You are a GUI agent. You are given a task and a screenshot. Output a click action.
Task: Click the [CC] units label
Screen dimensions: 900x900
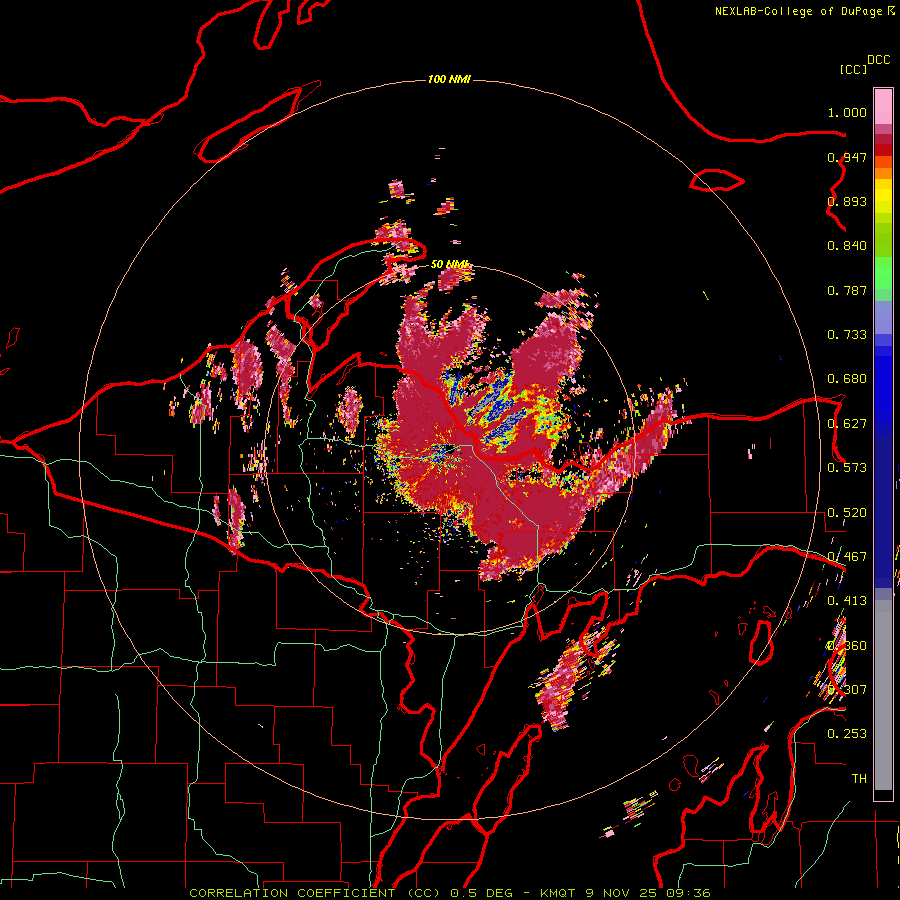pyautogui.click(x=853, y=69)
